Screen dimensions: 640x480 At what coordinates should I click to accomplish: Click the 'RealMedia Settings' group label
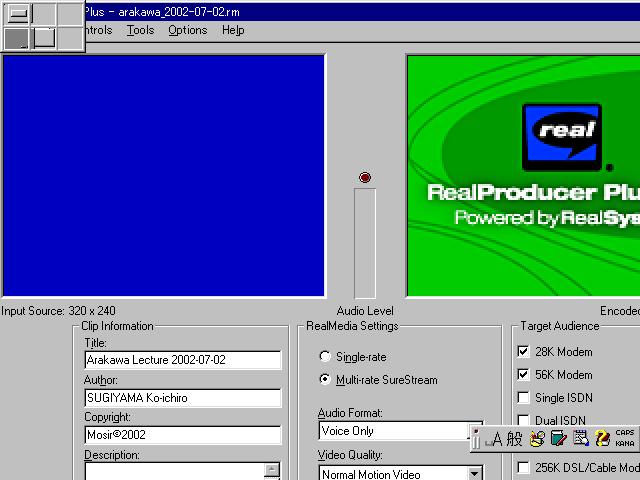coord(352,326)
